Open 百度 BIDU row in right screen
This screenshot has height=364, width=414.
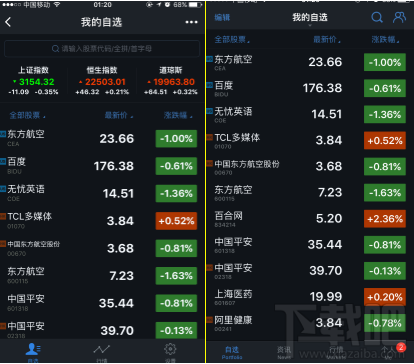point(310,88)
